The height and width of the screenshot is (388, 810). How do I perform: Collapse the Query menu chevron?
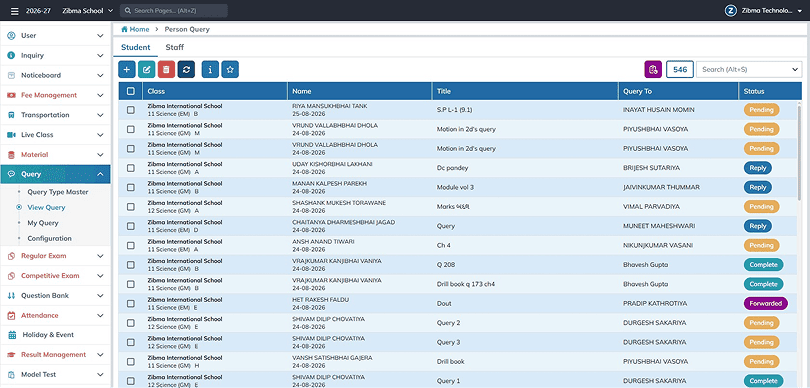(x=100, y=174)
